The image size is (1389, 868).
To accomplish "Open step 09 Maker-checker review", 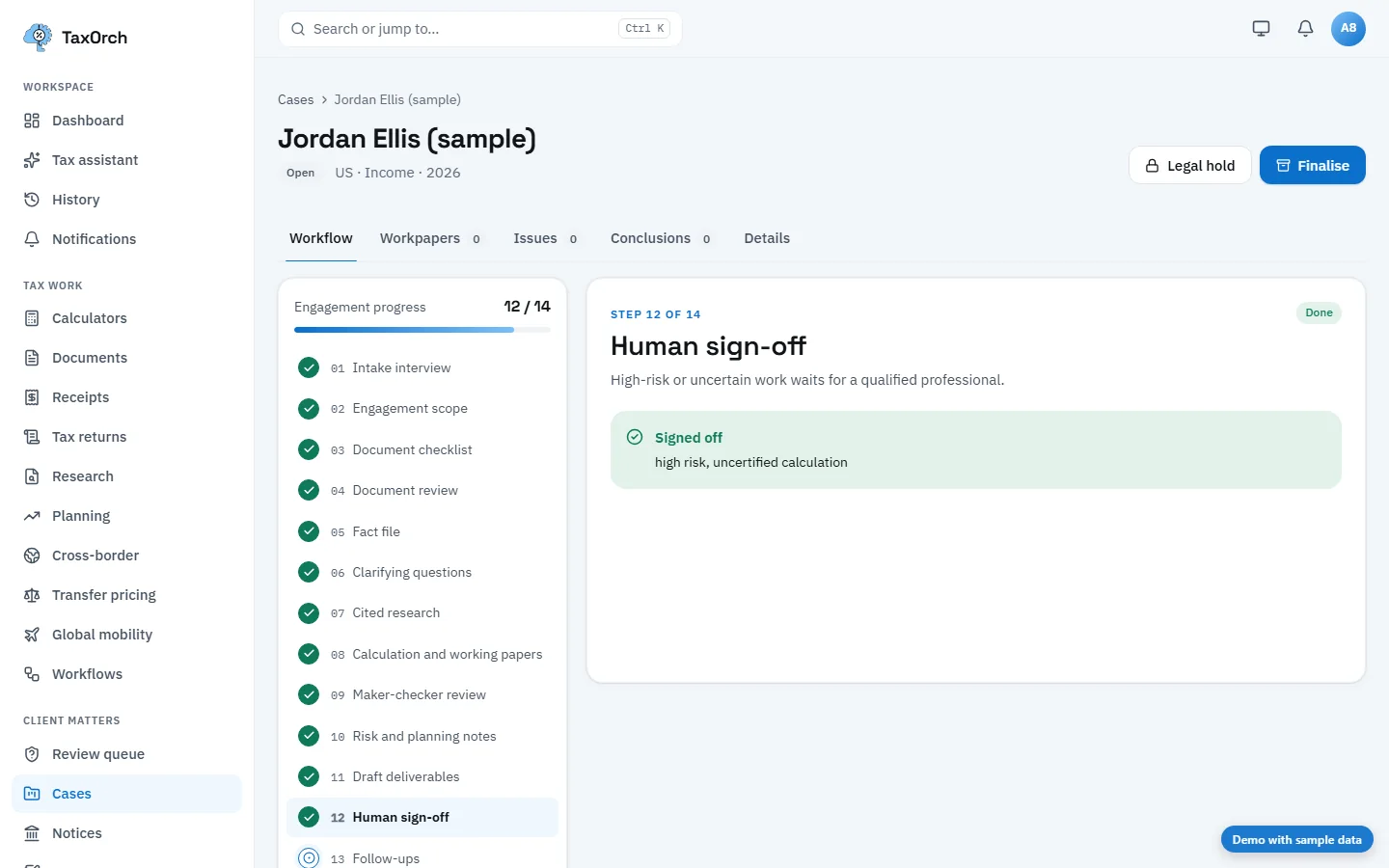I will (x=422, y=694).
